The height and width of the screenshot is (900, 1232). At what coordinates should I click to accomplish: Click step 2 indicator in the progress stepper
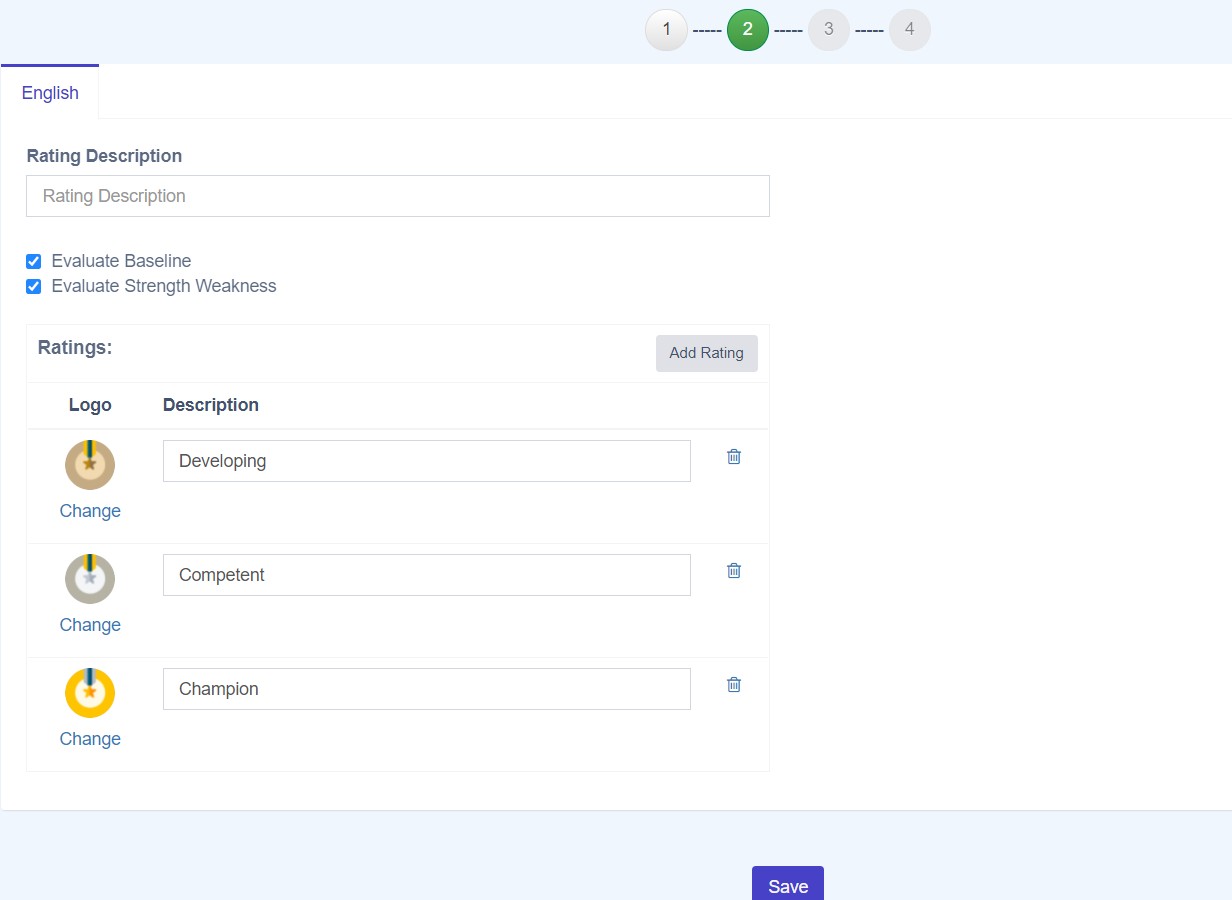pos(747,29)
